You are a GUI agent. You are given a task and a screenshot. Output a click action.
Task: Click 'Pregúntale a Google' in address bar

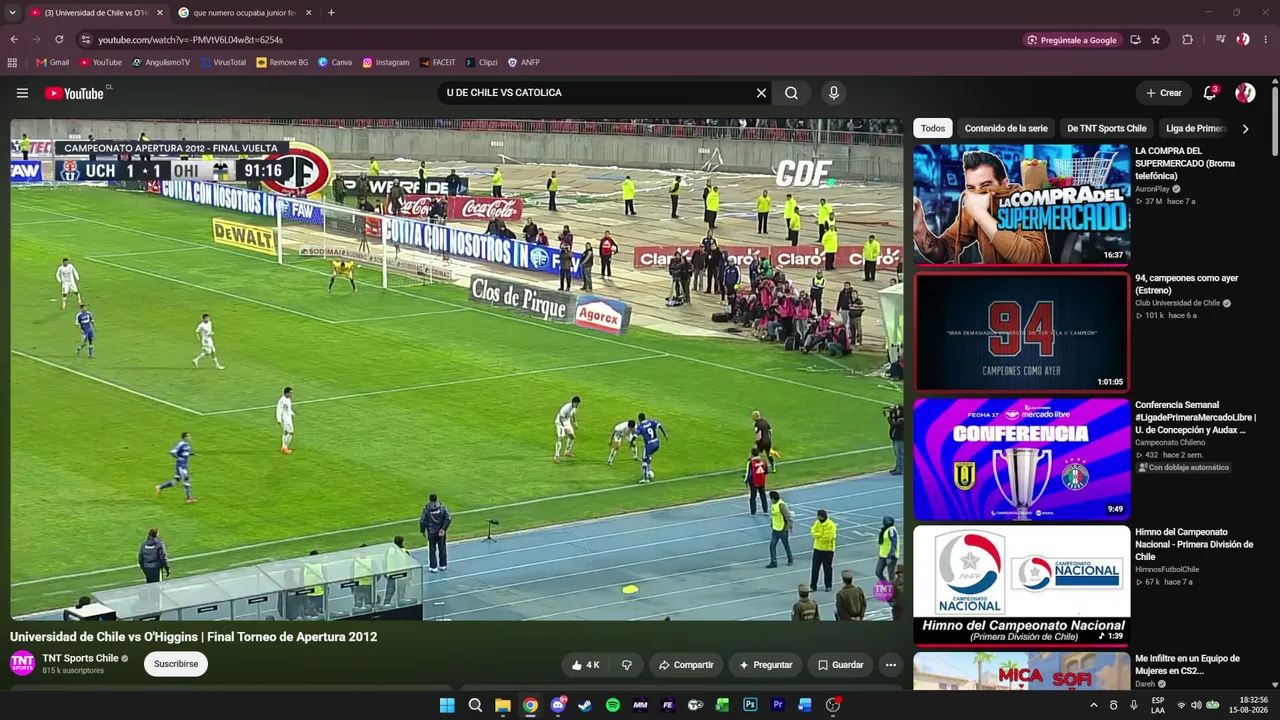click(x=1072, y=40)
